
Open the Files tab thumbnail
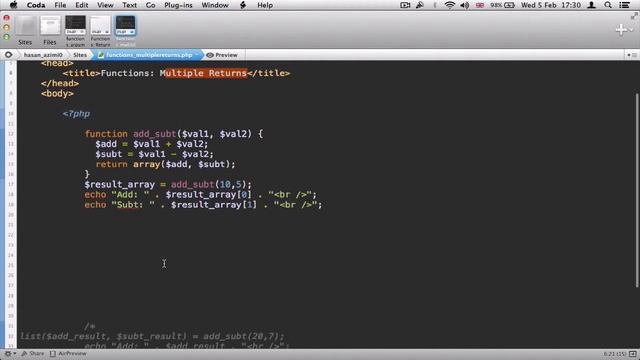coord(50,31)
